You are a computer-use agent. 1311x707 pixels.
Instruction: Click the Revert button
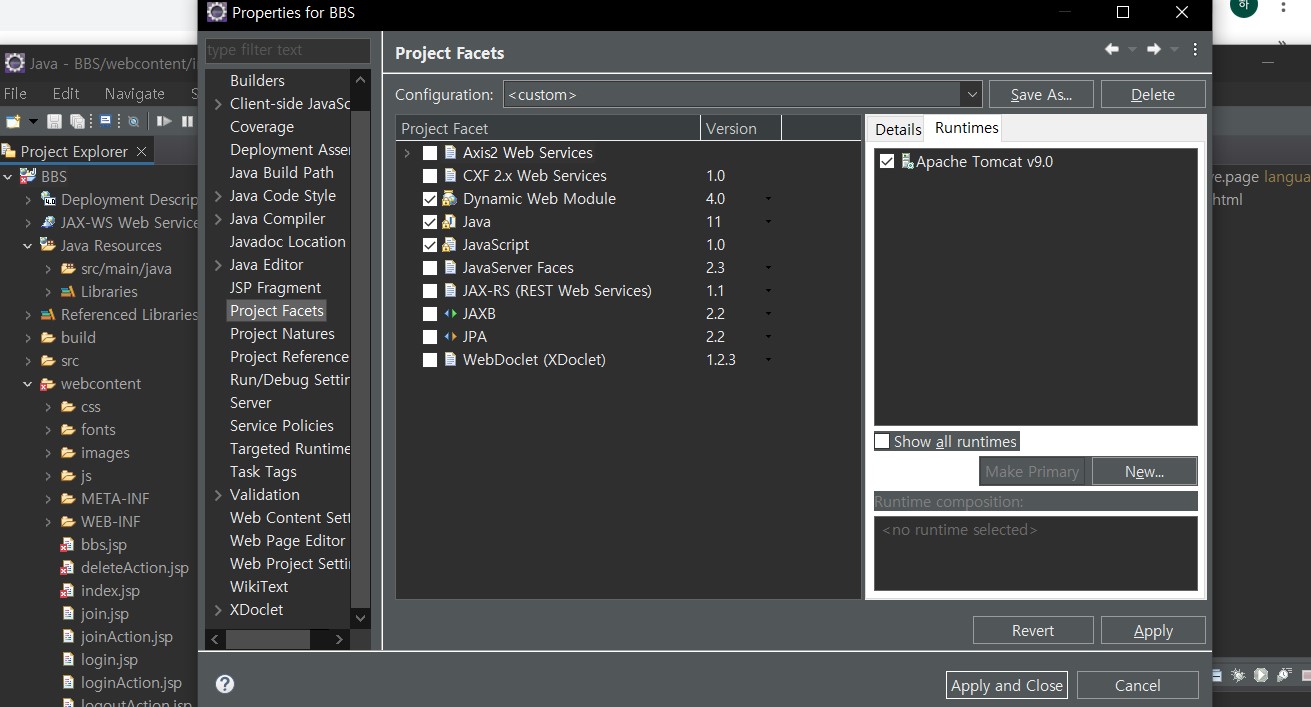pyautogui.click(x=1033, y=630)
